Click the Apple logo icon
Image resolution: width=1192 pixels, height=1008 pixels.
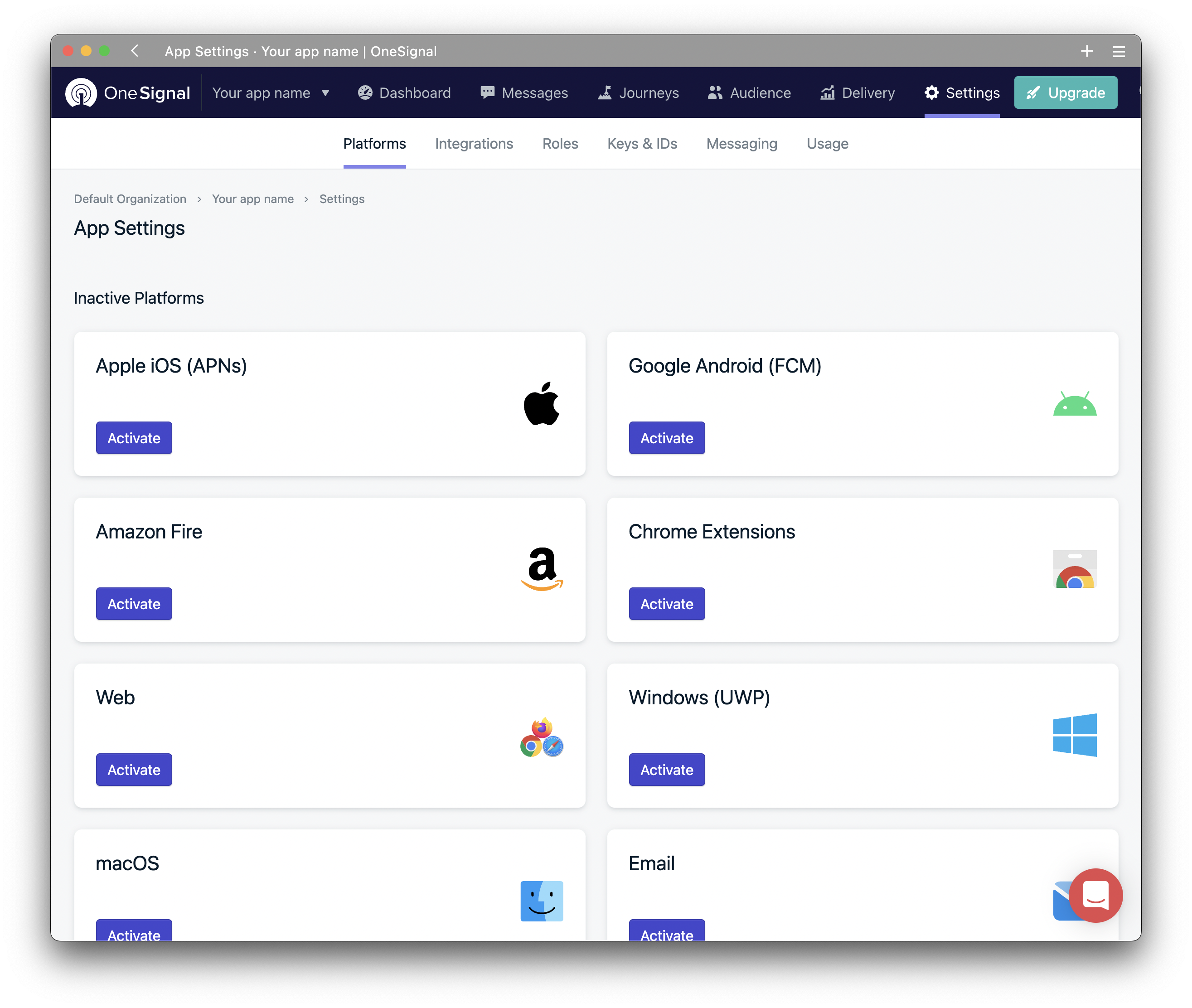tap(541, 403)
